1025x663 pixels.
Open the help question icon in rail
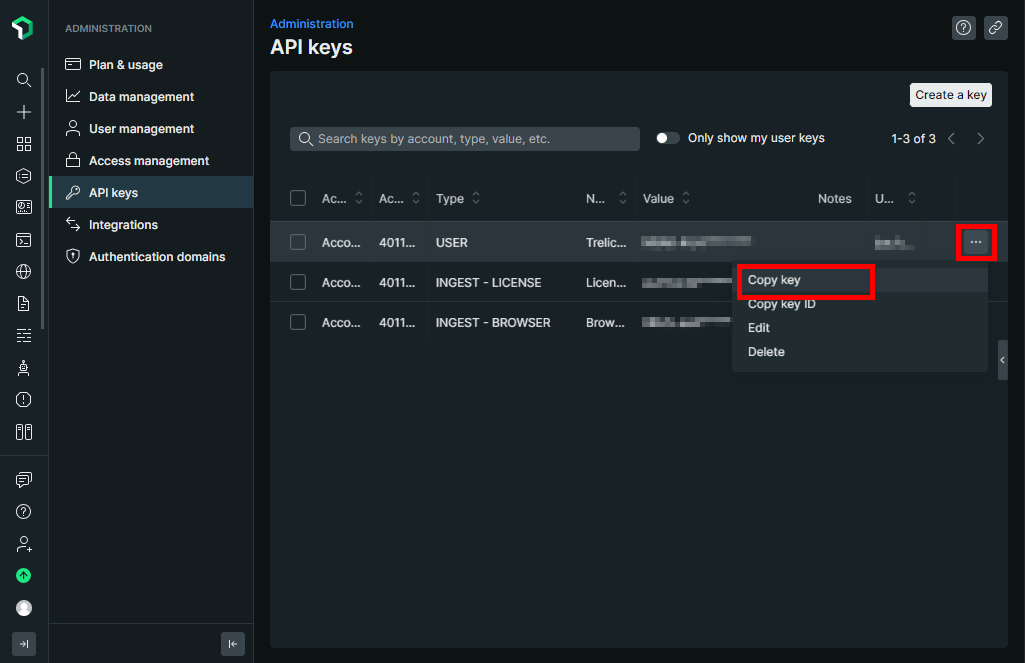point(24,511)
